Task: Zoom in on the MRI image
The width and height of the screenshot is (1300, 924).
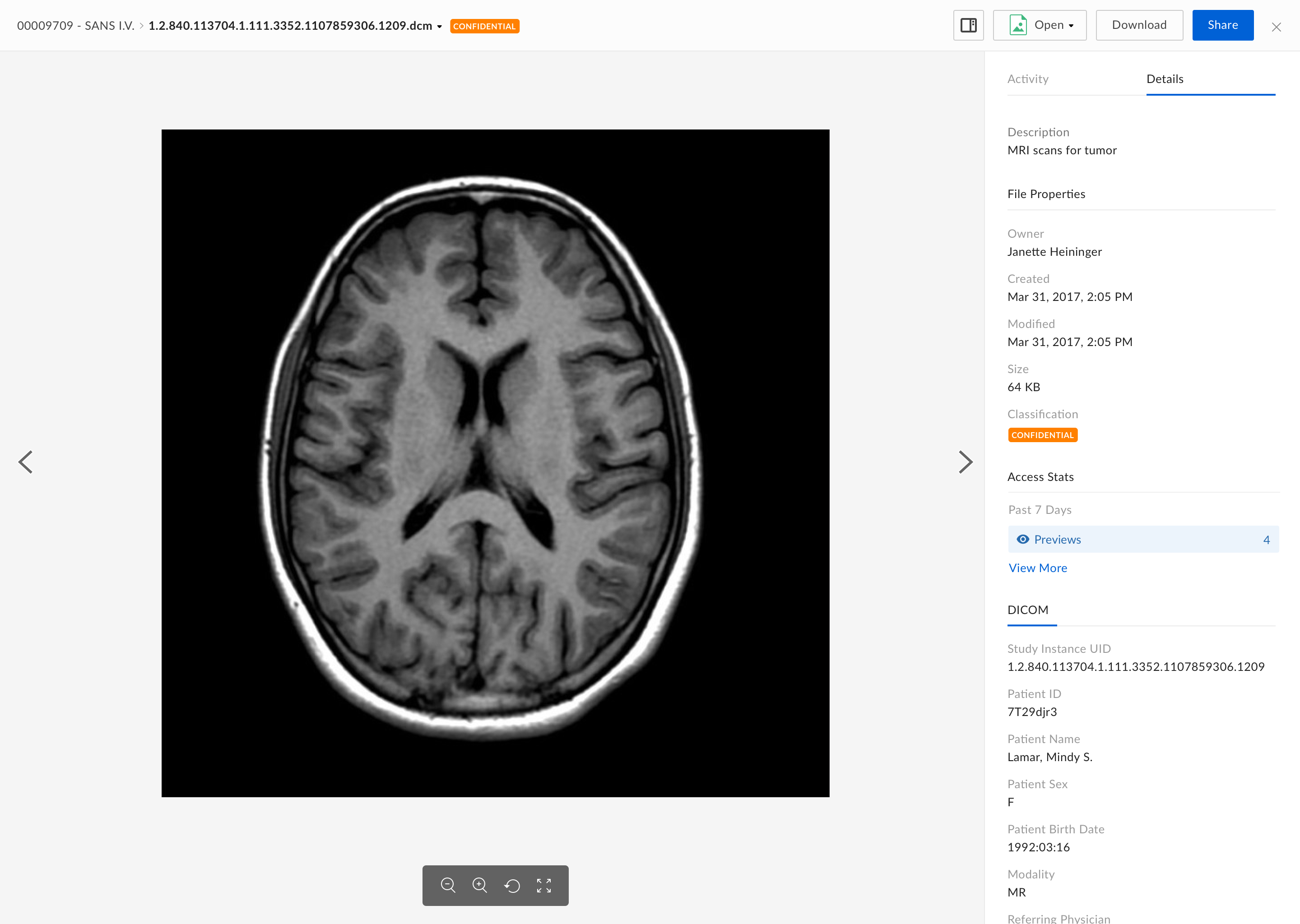Action: click(x=480, y=885)
